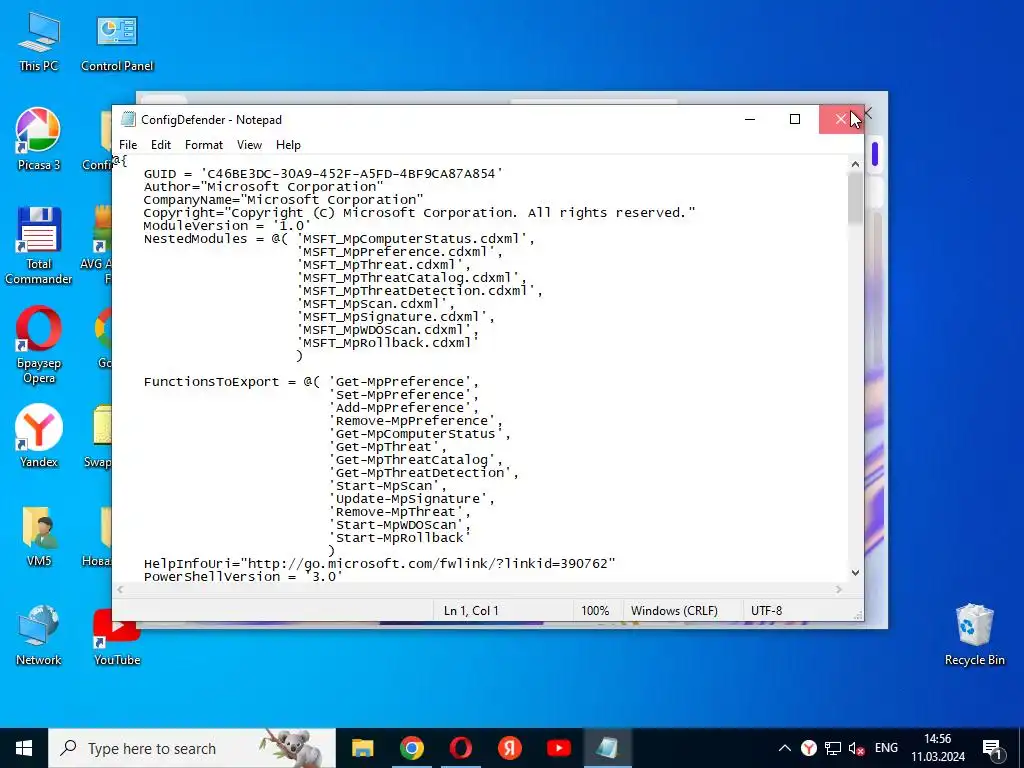Click the vertical scrollbar down arrow in Notepad
This screenshot has height=768, width=1024.
pos(855,573)
